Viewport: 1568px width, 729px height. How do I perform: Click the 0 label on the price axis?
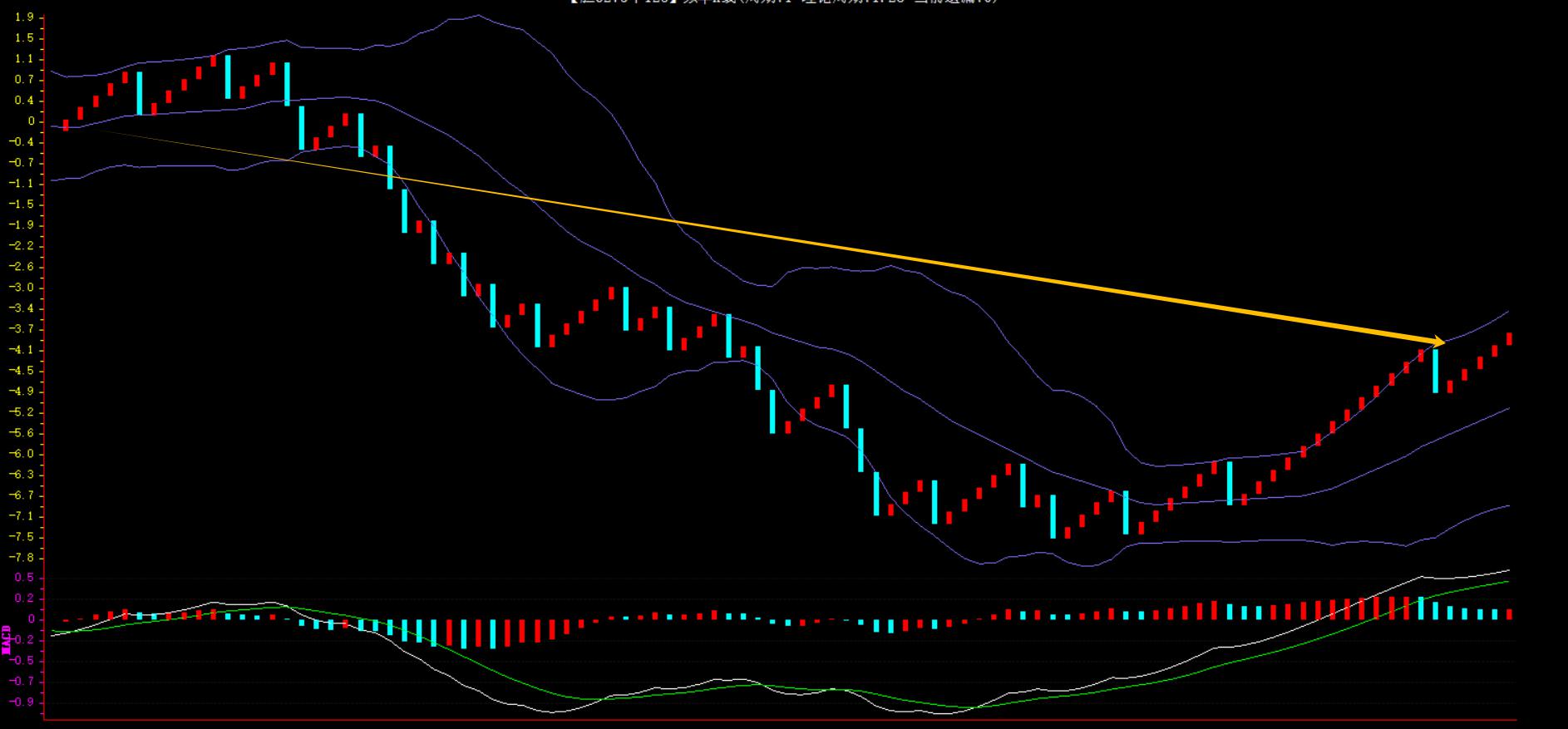[31, 121]
